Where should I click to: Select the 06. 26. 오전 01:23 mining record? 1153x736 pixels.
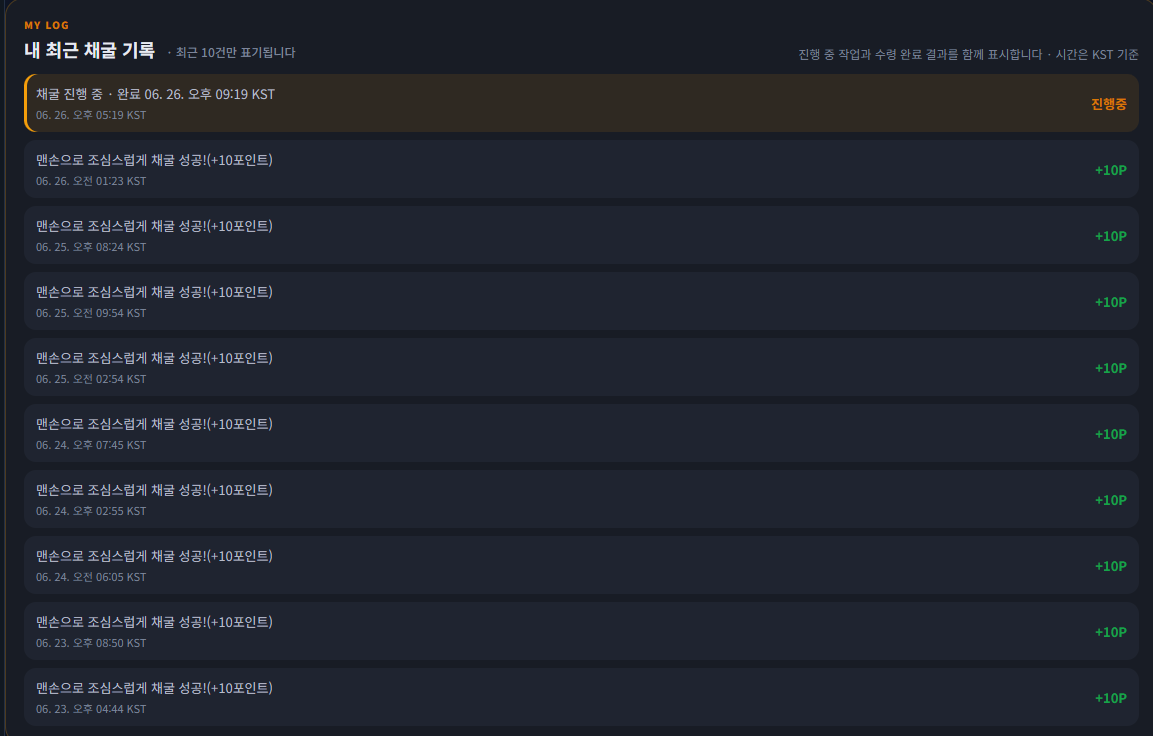point(581,169)
